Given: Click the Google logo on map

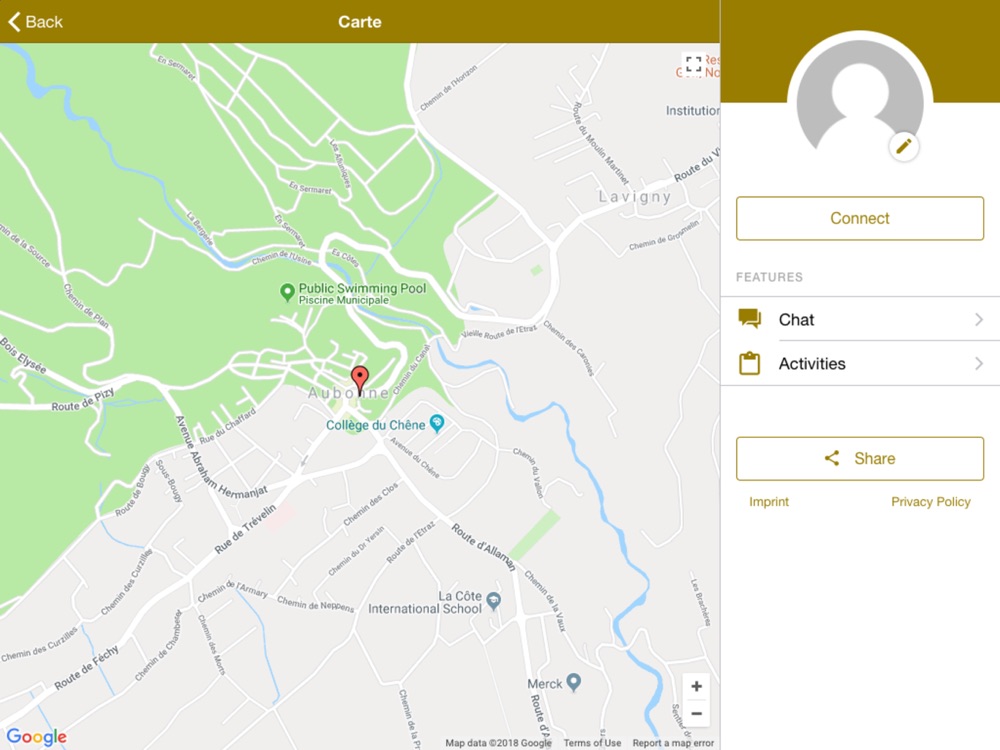Looking at the screenshot, I should (x=36, y=737).
